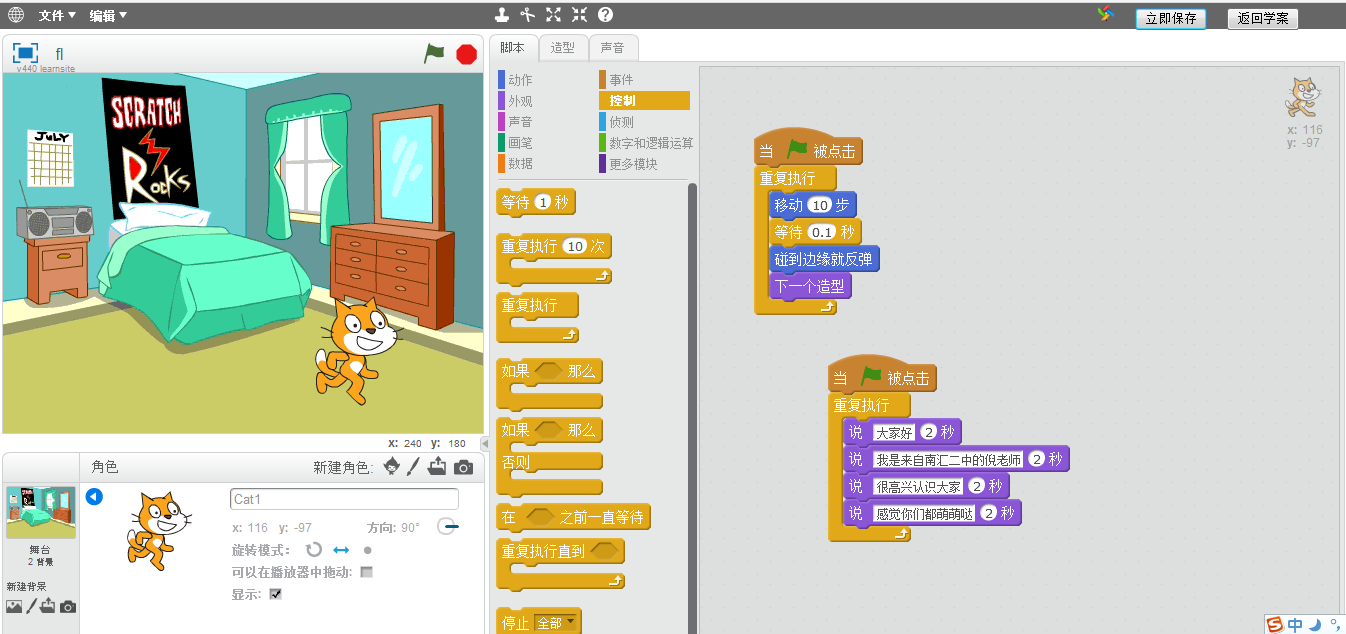The width and height of the screenshot is (1346, 634).
Task: Click the 在…之前一直等待 block
Action: point(573,517)
